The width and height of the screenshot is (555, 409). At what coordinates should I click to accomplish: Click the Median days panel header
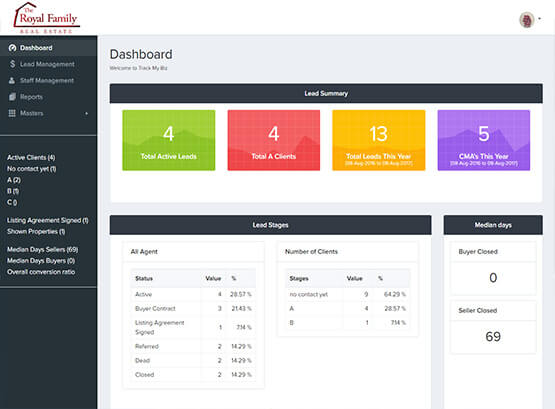click(493, 225)
